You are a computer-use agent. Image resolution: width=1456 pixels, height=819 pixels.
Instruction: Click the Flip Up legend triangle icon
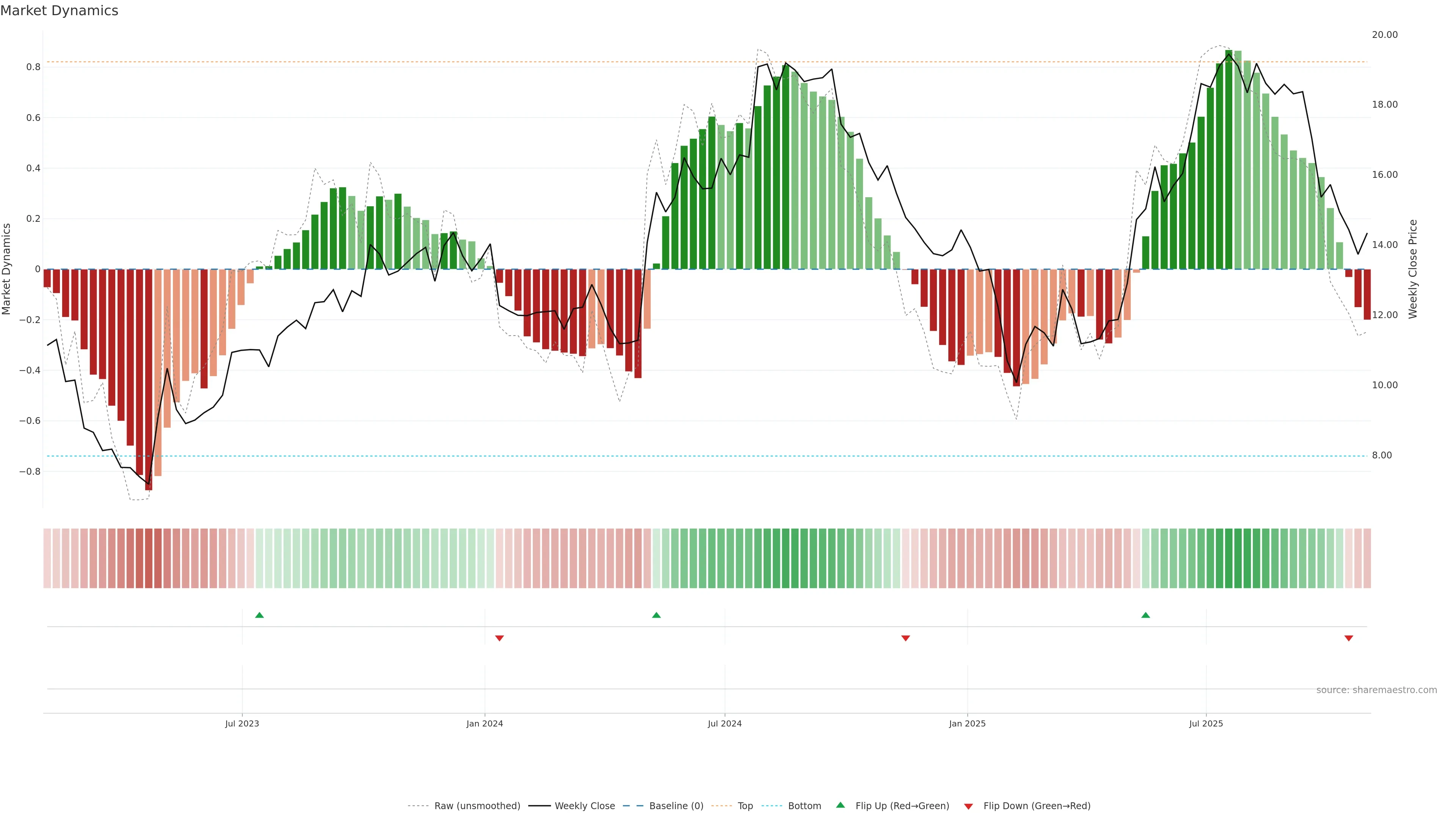tap(841, 805)
